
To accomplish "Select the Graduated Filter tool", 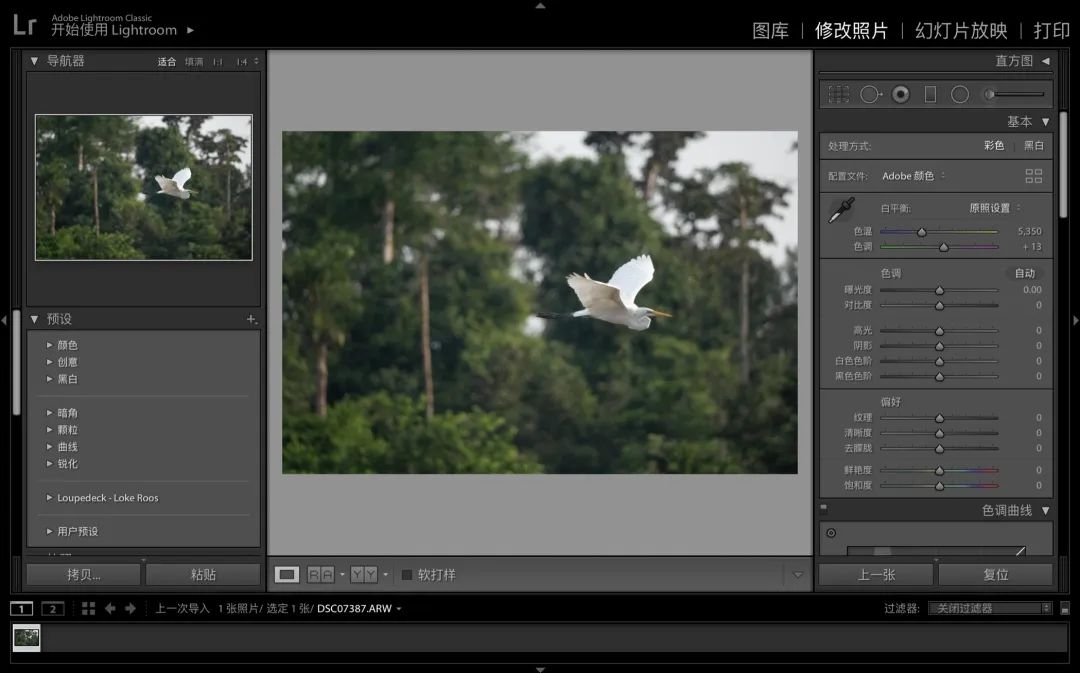I will (x=930, y=94).
